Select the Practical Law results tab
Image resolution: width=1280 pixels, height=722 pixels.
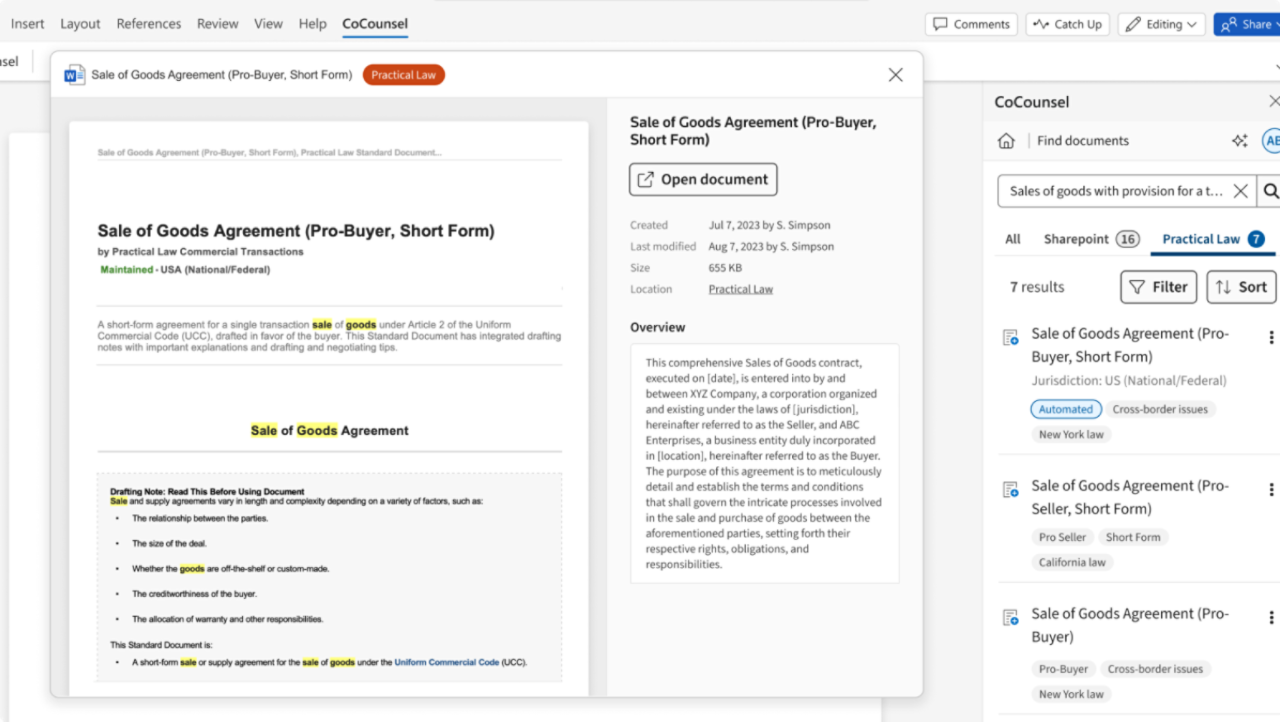point(1213,239)
